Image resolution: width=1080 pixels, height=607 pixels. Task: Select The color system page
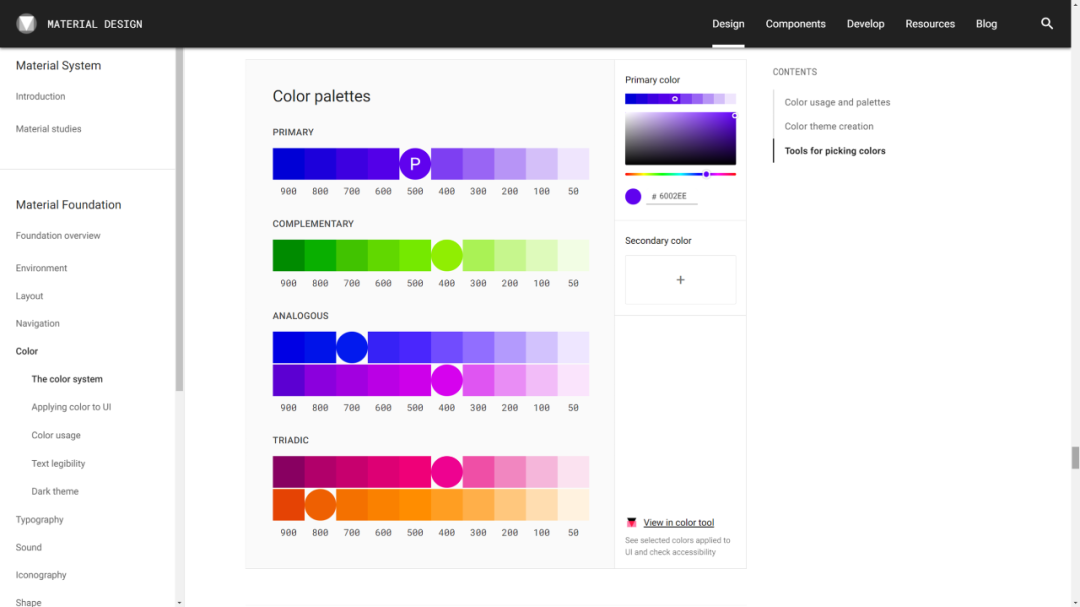(x=67, y=379)
